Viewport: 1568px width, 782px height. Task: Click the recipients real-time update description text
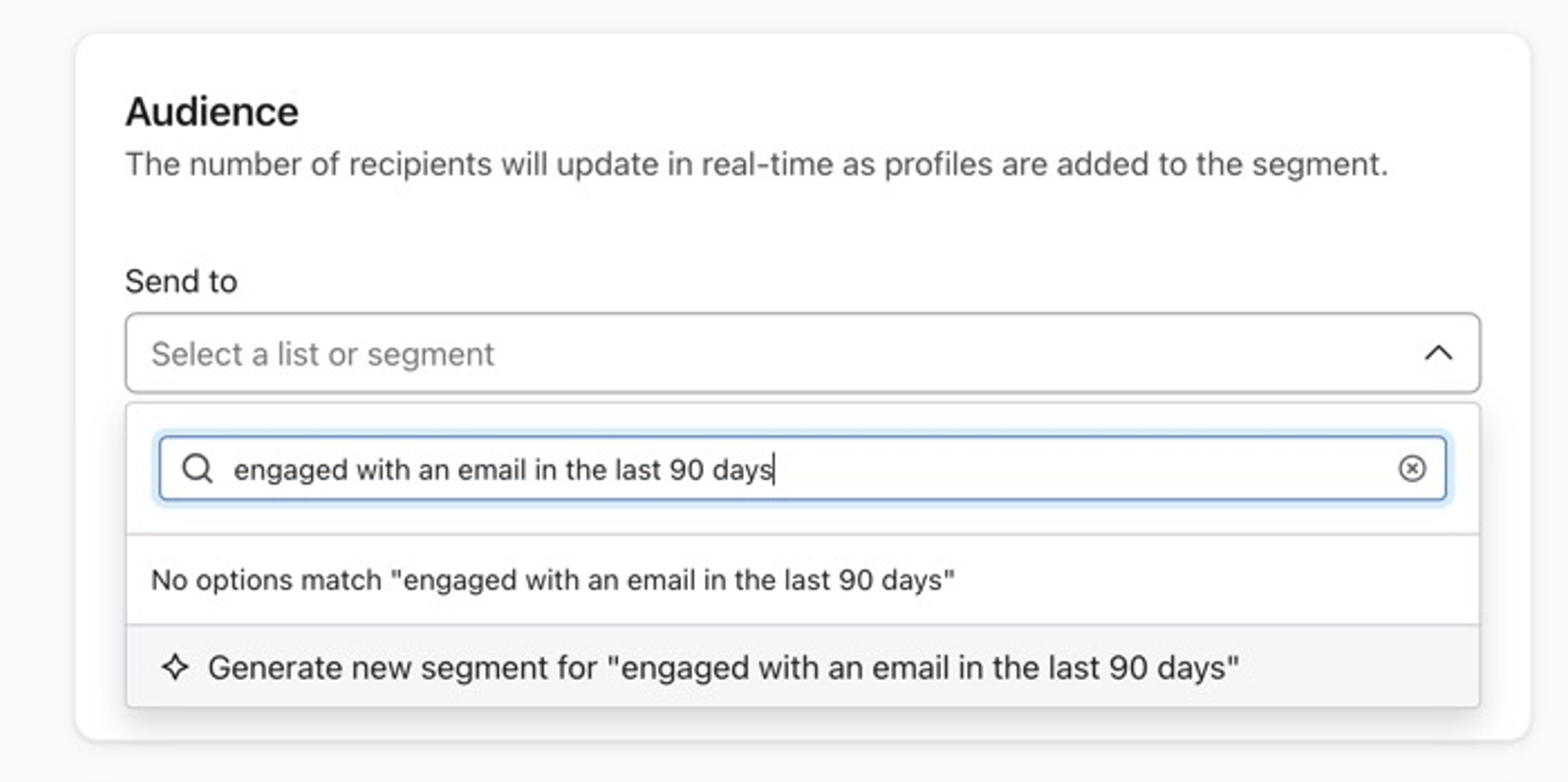coord(757,164)
